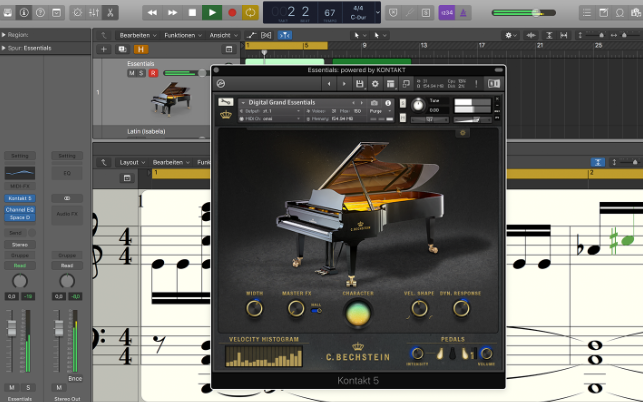
Task: Open the Library button in control bar
Action: [7, 13]
